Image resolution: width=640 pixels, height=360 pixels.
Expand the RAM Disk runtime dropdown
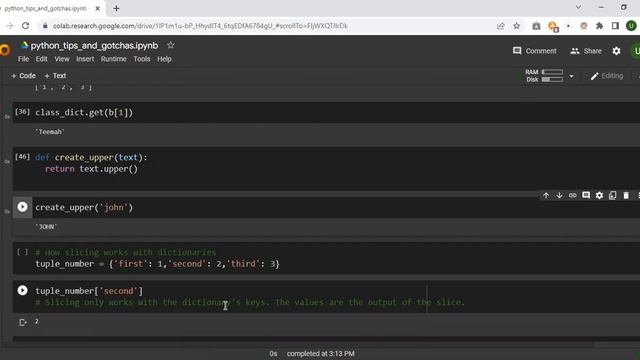pyautogui.click(x=571, y=76)
